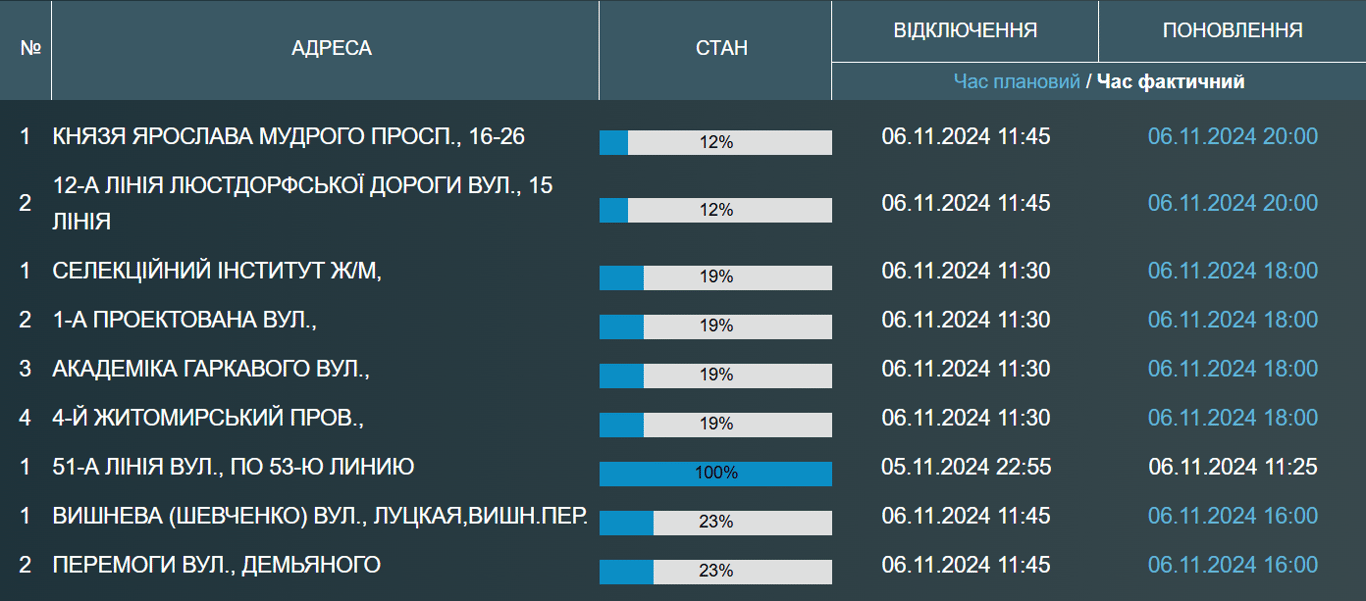Click the 'Час фактичний' legend label
This screenshot has width=1366, height=601.
[x=1170, y=81]
